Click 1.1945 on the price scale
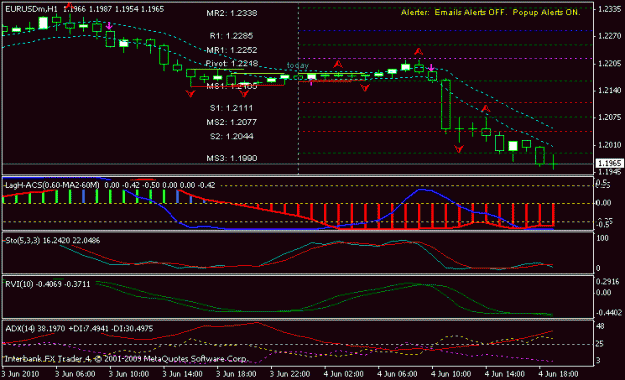Screen dimensions: 625x380 [610, 172]
